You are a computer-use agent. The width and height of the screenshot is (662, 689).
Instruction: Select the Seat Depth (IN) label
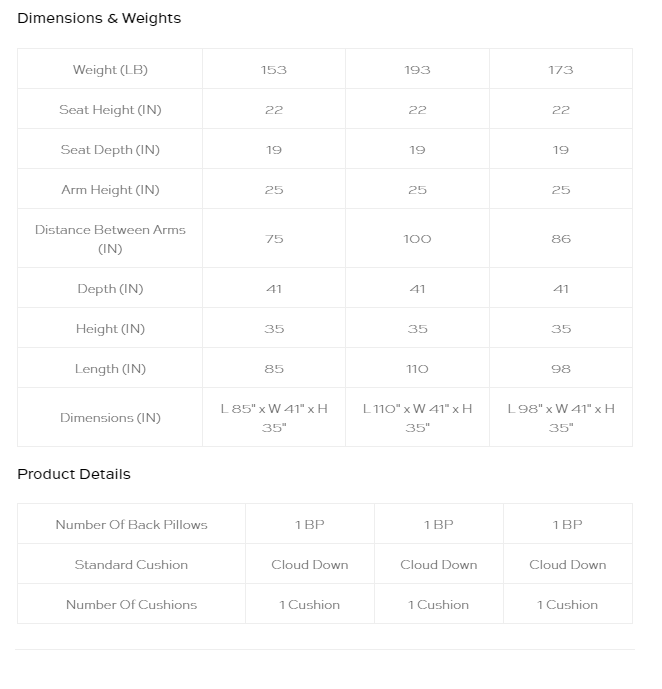(x=110, y=149)
